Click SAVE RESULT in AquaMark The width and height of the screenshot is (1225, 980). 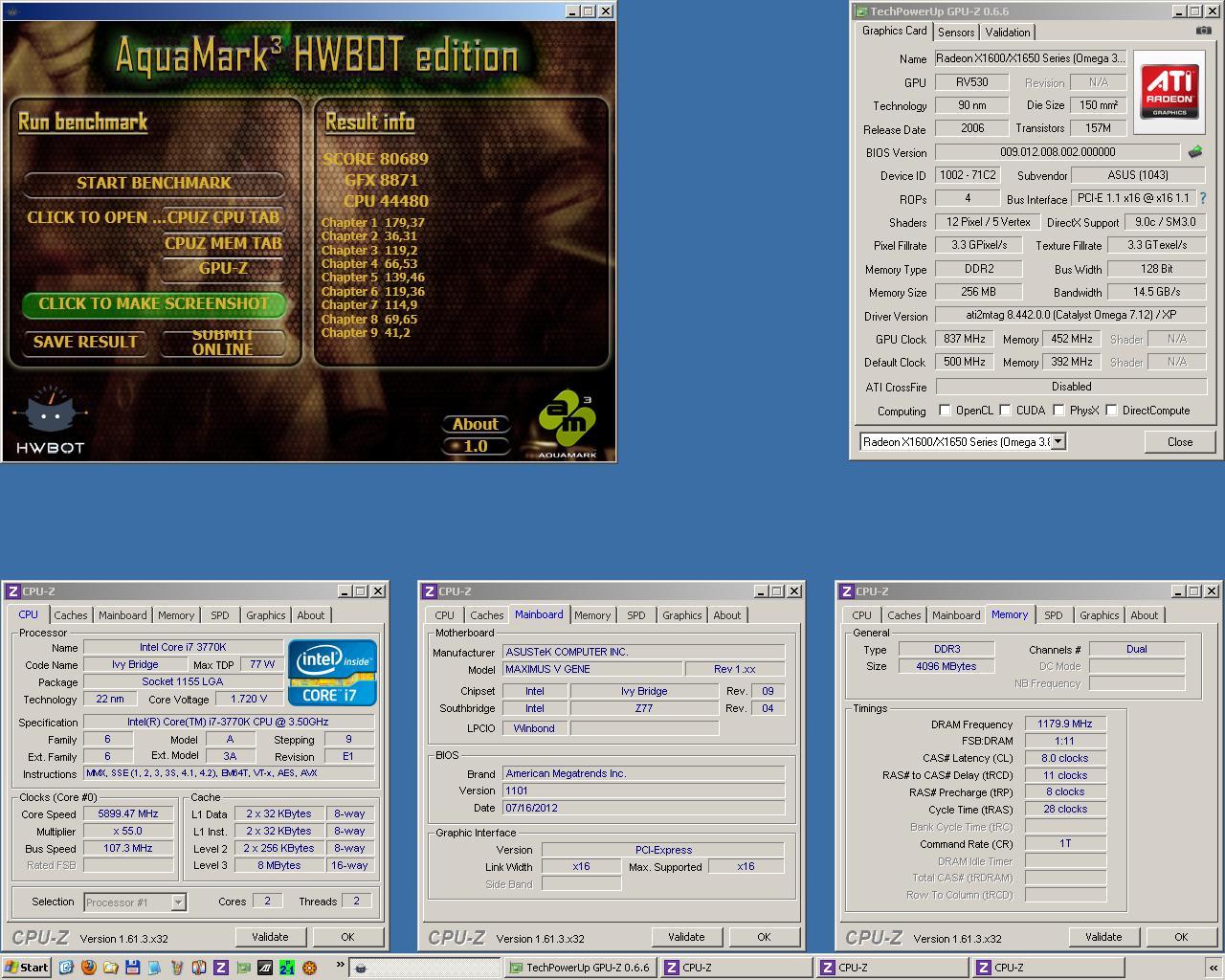pyautogui.click(x=85, y=342)
